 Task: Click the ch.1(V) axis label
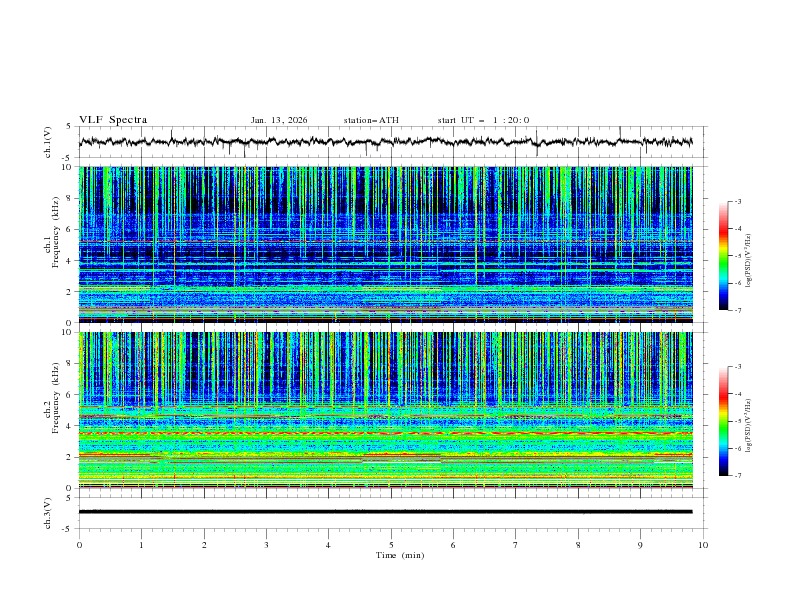pos(48,142)
